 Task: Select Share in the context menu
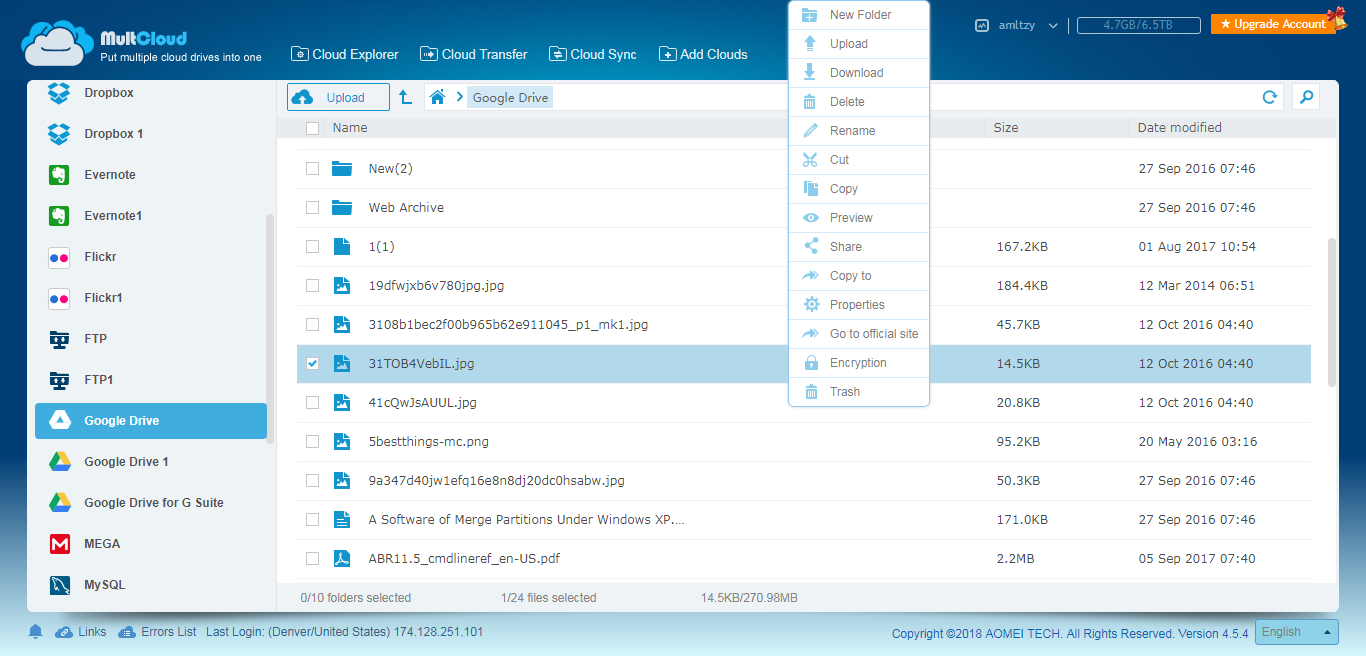point(845,247)
